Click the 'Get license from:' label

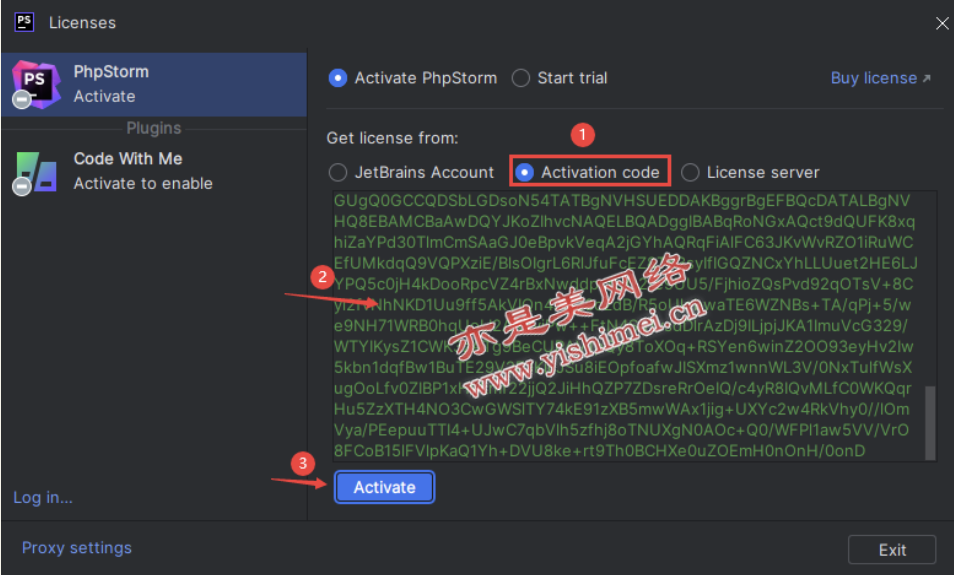392,138
